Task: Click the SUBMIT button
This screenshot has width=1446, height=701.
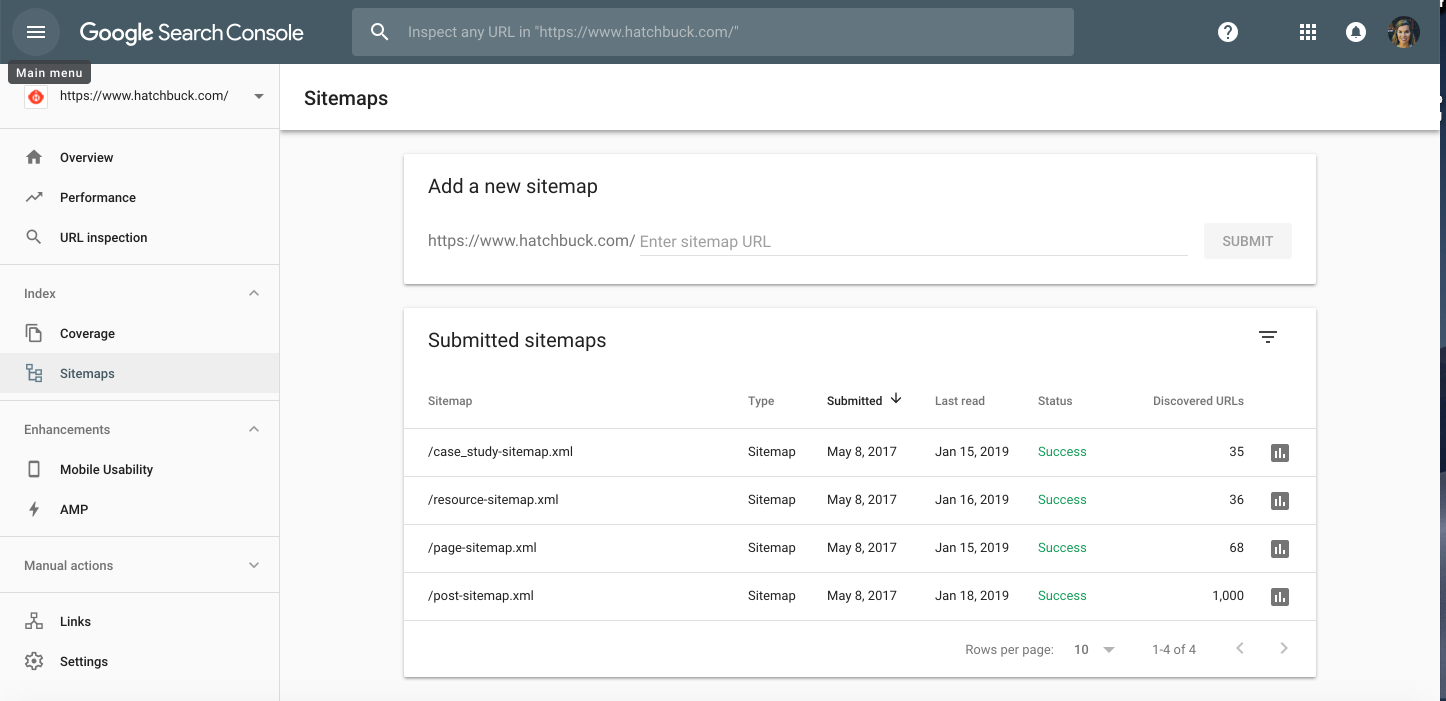Action: pyautogui.click(x=1247, y=241)
